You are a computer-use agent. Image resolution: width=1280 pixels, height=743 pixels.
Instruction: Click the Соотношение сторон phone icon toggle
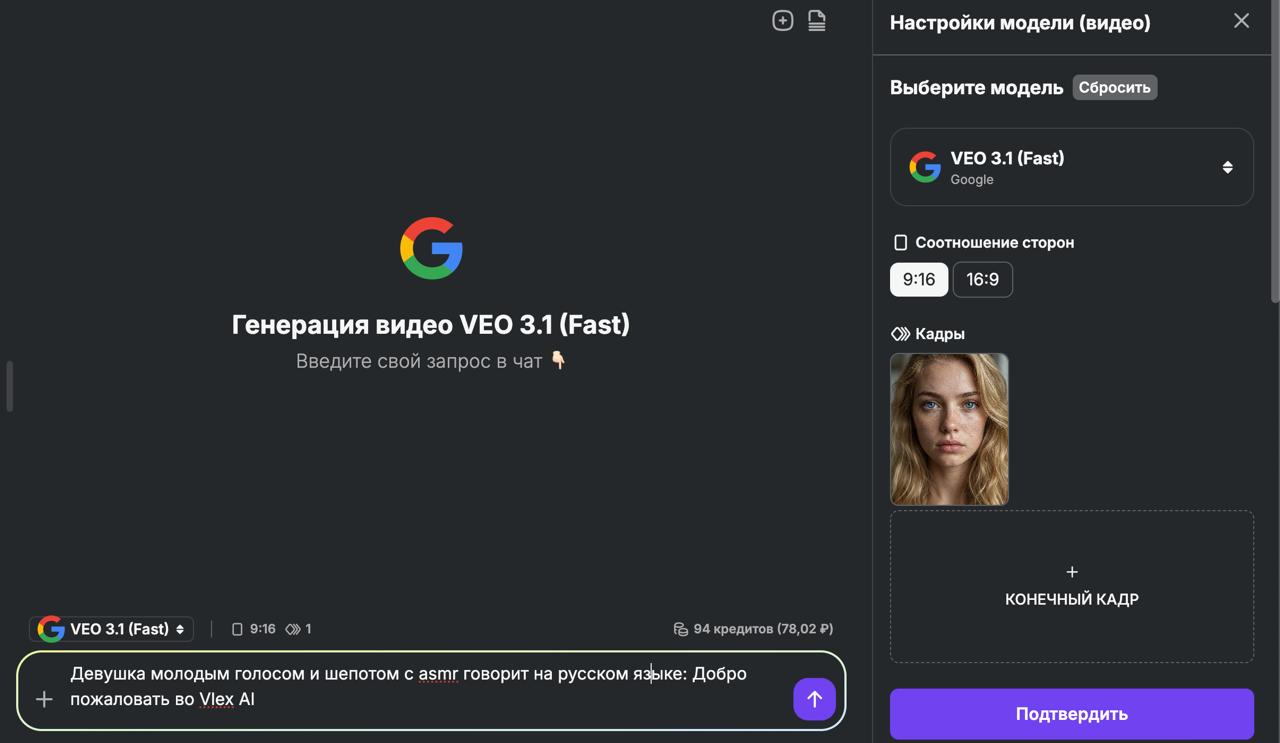(x=900, y=241)
